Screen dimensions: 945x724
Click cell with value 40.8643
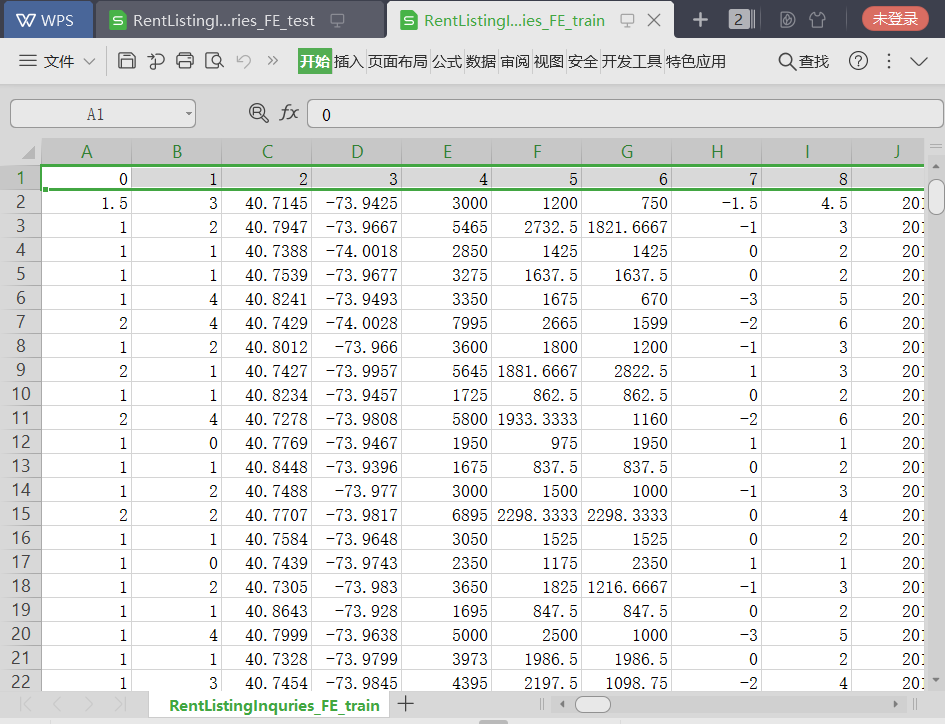pyautogui.click(x=267, y=611)
